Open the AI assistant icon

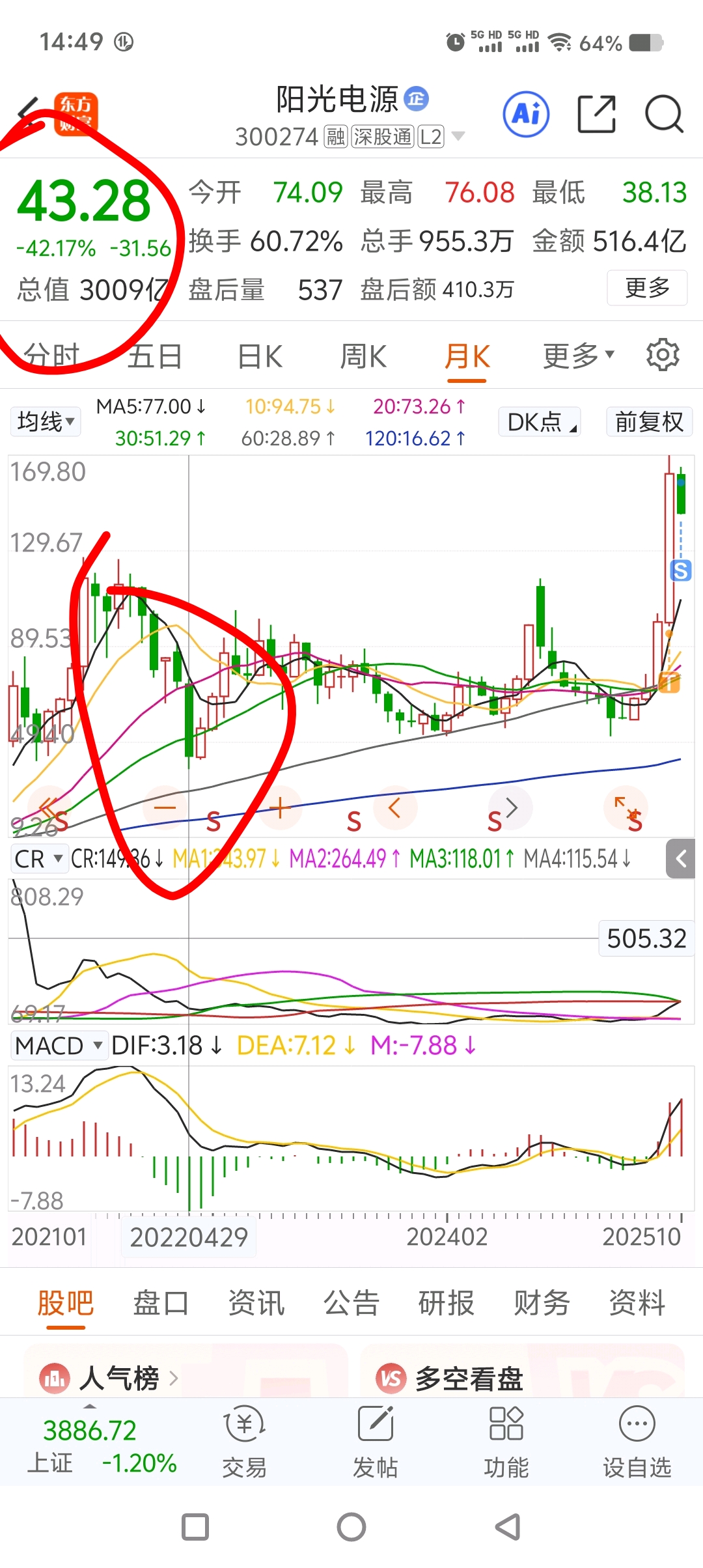click(526, 114)
